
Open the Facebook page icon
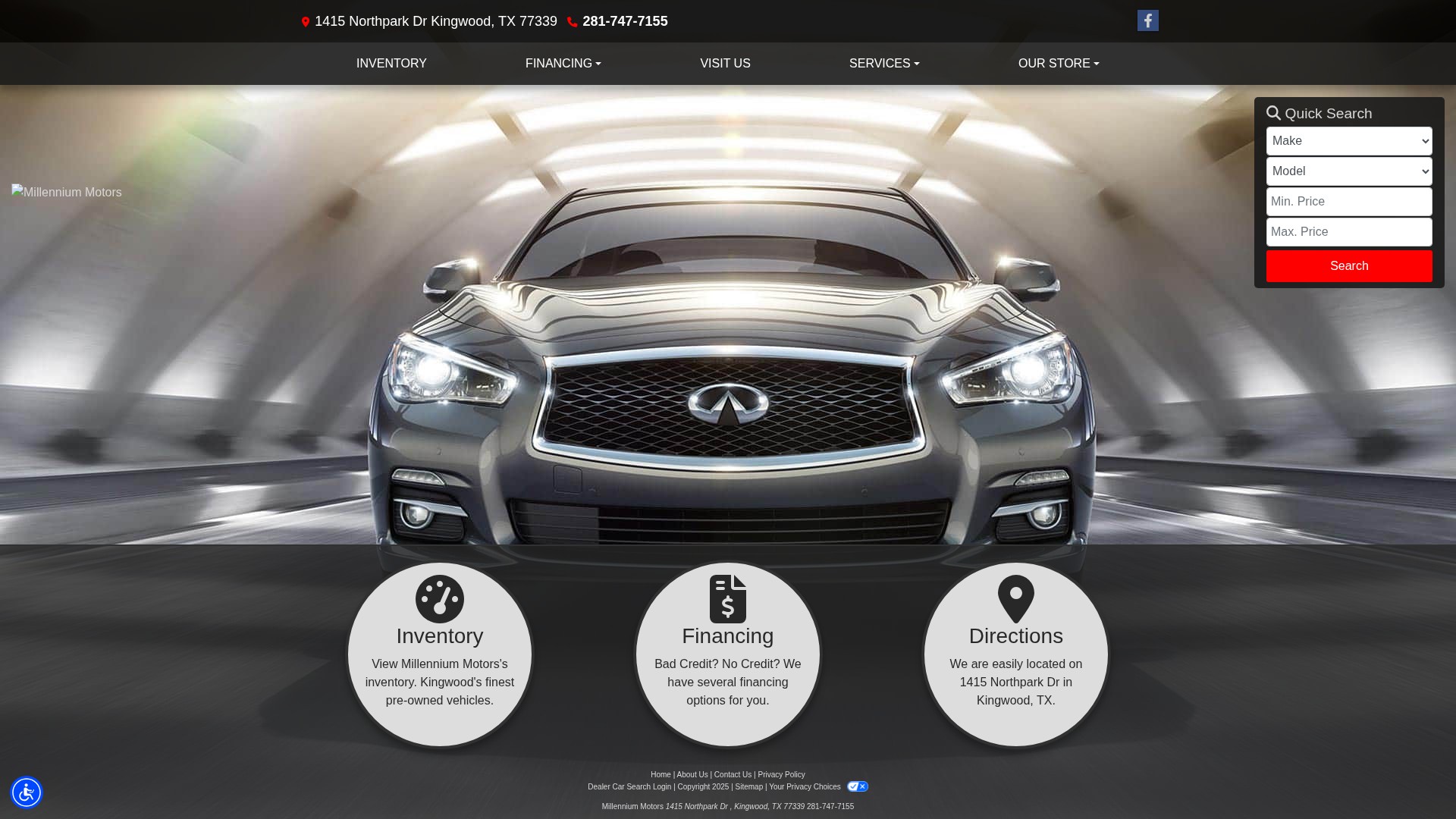tap(1147, 20)
